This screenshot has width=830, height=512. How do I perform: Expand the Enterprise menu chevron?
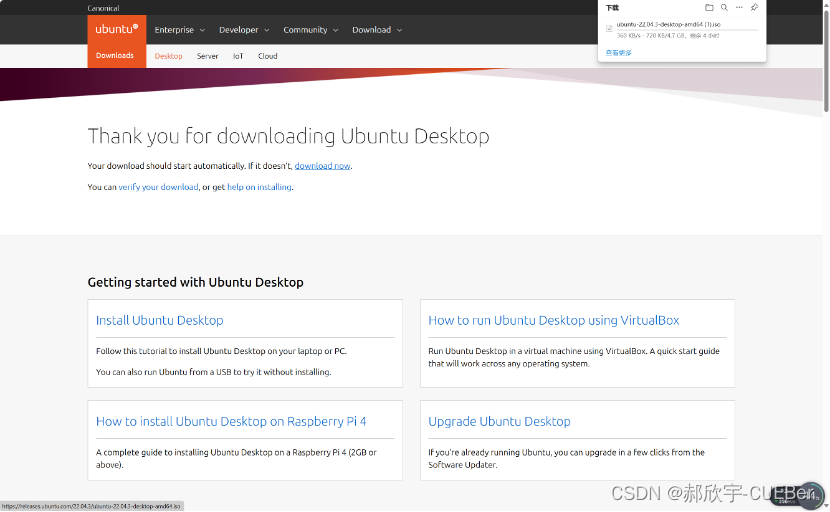(202, 30)
